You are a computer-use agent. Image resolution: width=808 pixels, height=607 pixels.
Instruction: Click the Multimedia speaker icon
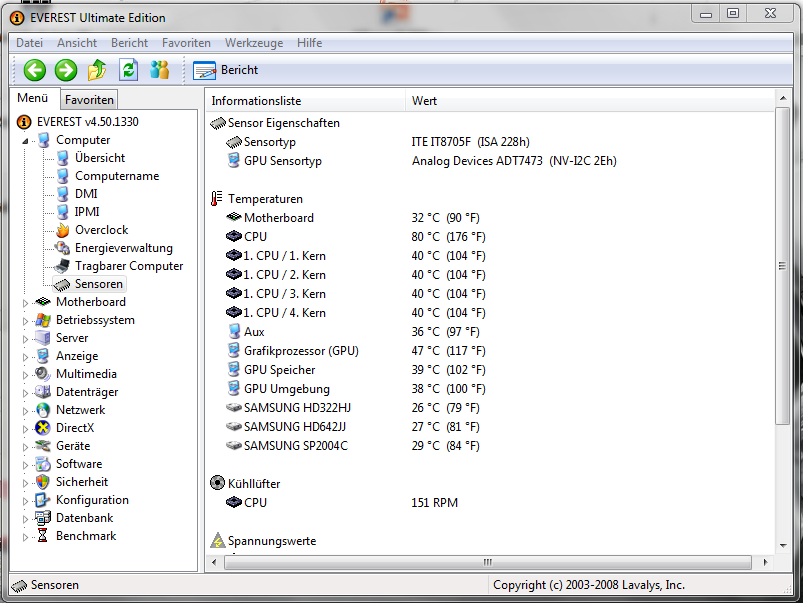[43, 374]
